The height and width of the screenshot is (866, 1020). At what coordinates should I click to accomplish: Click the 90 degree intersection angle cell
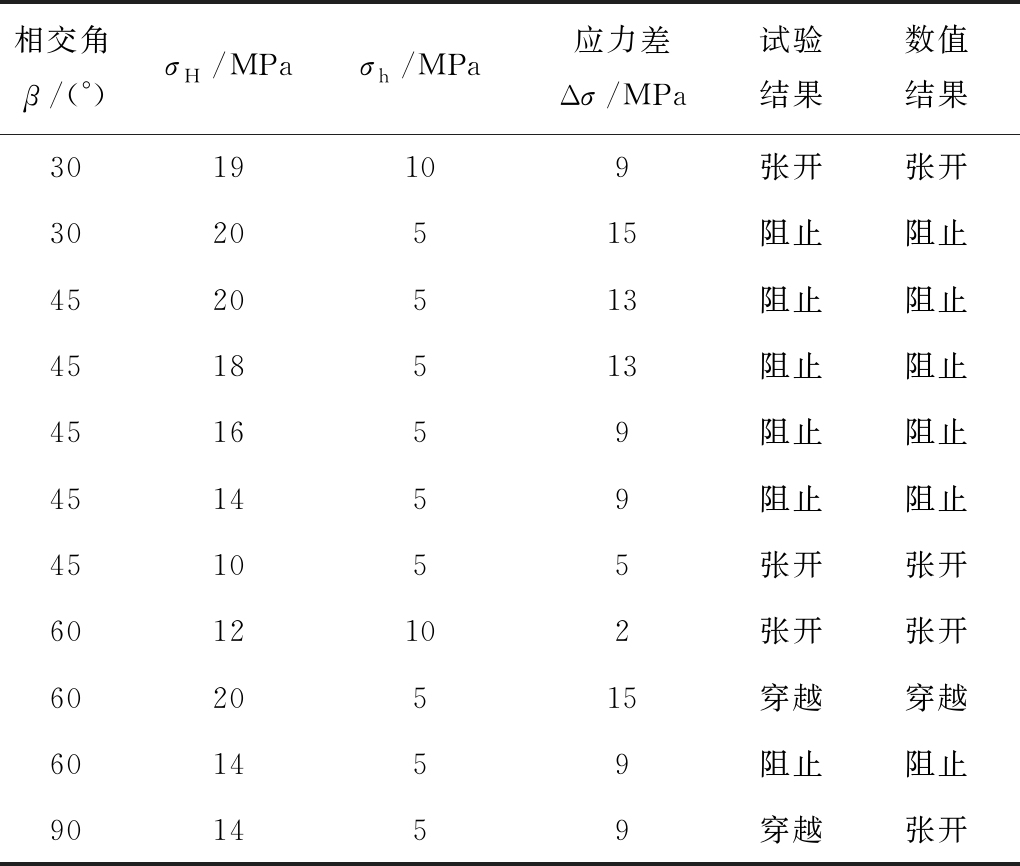pyautogui.click(x=66, y=830)
